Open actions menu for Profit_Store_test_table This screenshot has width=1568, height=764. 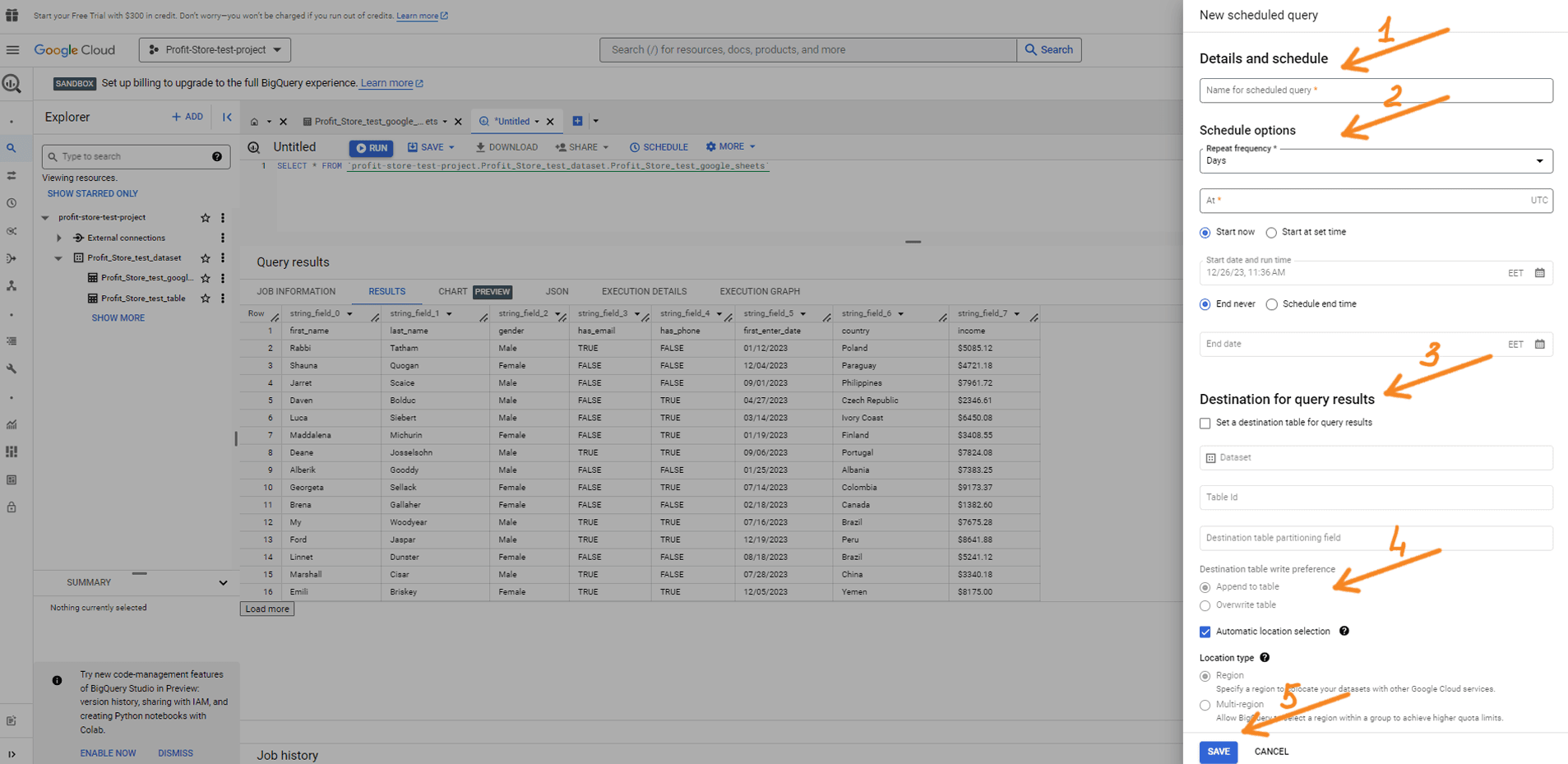[223, 299]
